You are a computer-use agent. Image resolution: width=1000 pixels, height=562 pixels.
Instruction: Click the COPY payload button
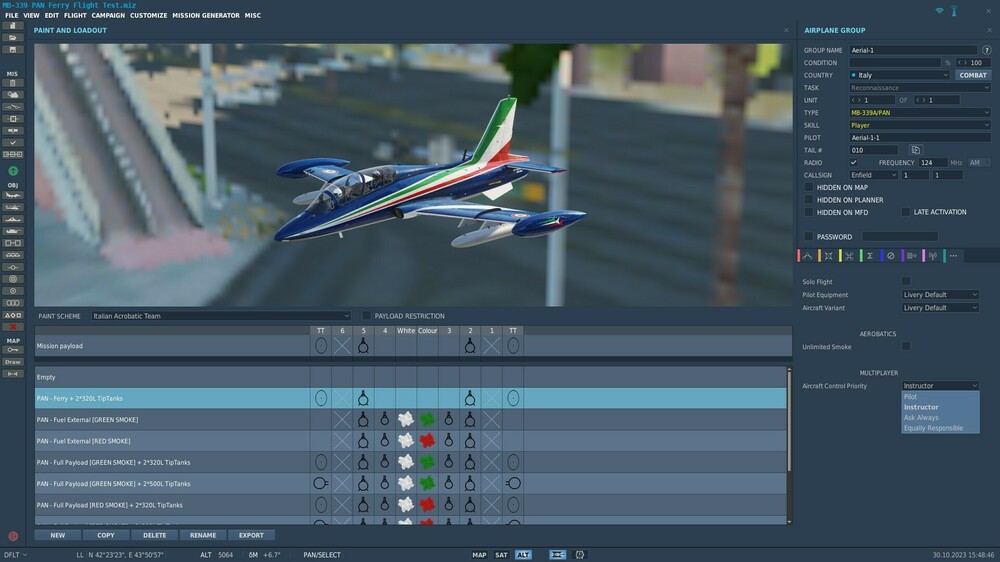click(x=106, y=535)
